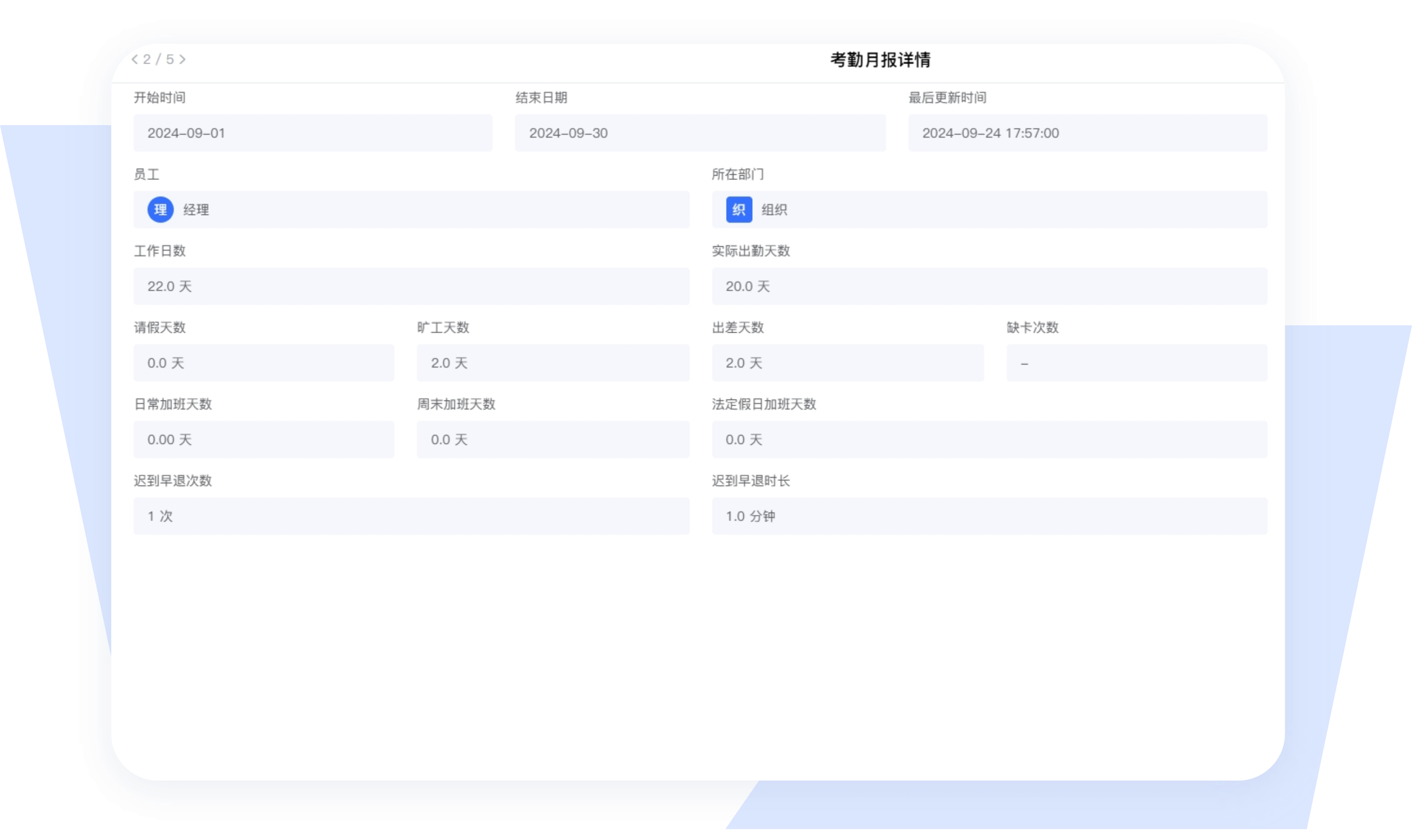Select the 结束日期 field 2024-09-30

701,133
